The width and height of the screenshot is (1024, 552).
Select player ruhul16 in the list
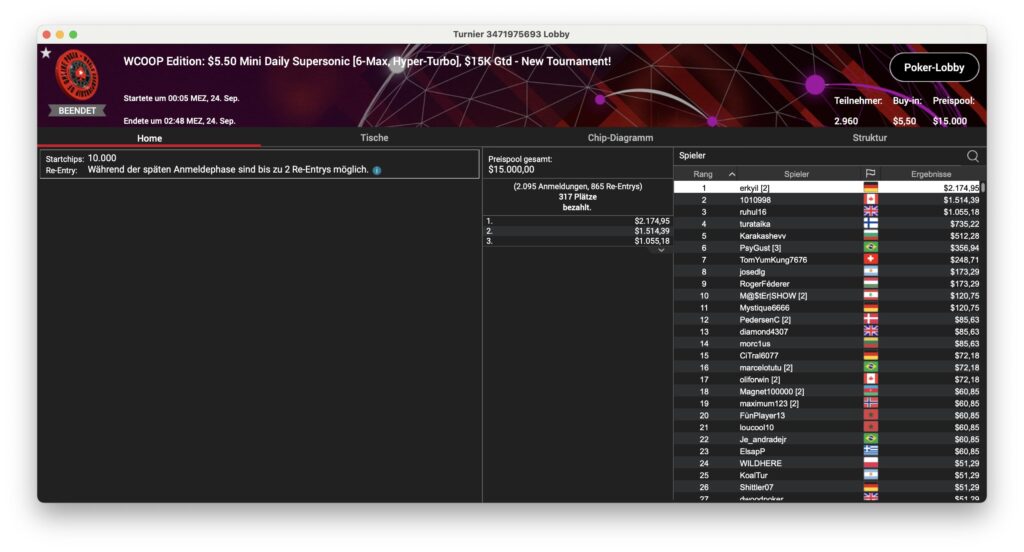pyautogui.click(x=753, y=212)
